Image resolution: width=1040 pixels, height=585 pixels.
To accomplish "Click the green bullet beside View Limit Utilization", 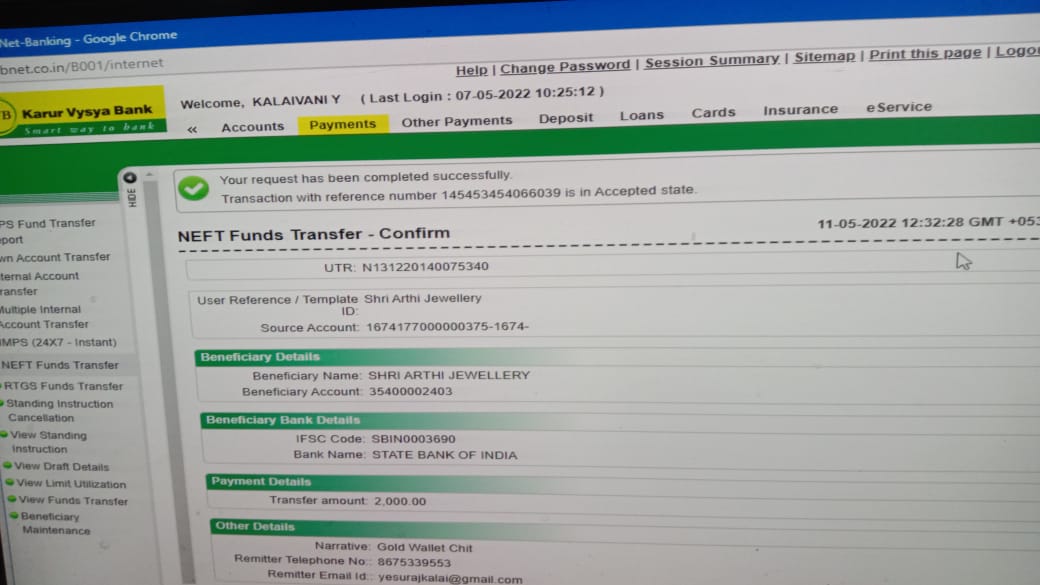I will point(10,482).
